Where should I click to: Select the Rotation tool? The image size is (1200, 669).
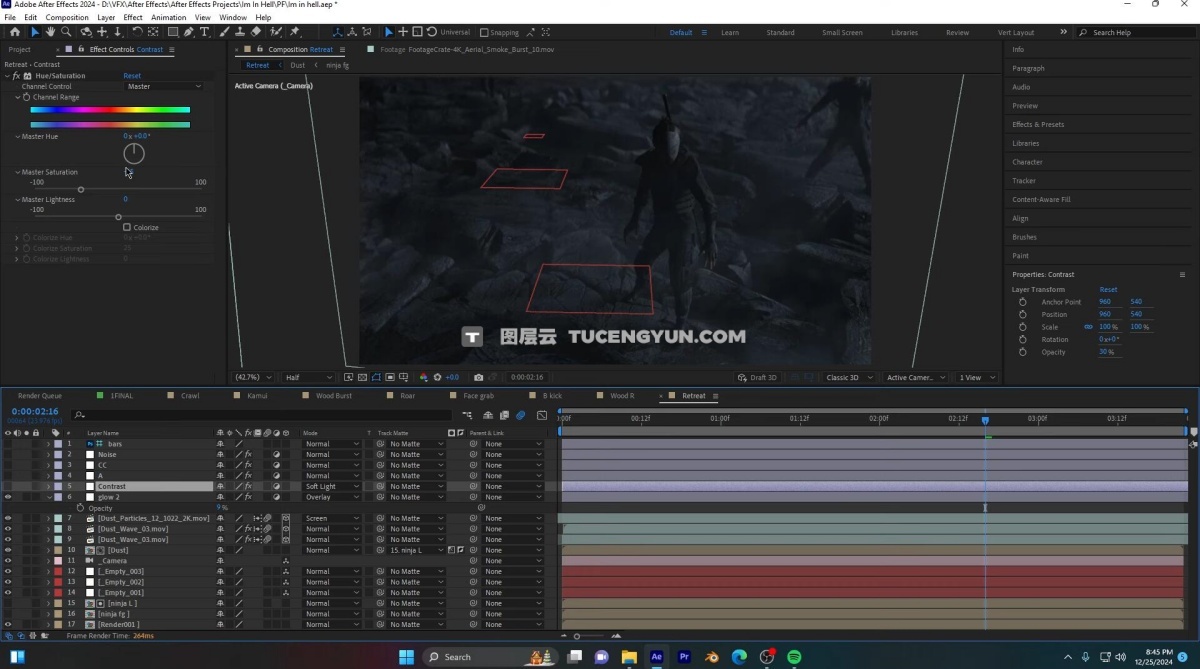click(136, 32)
